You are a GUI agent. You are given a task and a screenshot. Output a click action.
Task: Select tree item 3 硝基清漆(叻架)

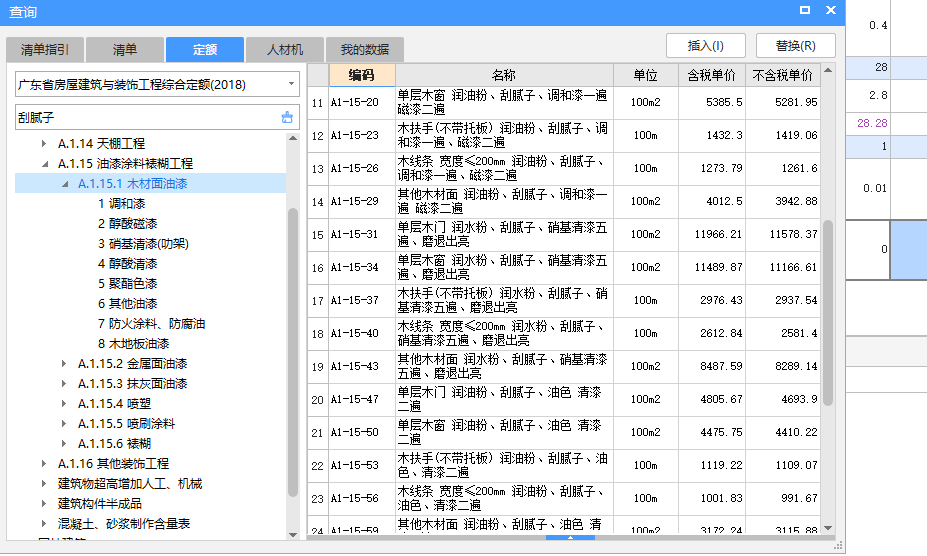click(x=143, y=244)
